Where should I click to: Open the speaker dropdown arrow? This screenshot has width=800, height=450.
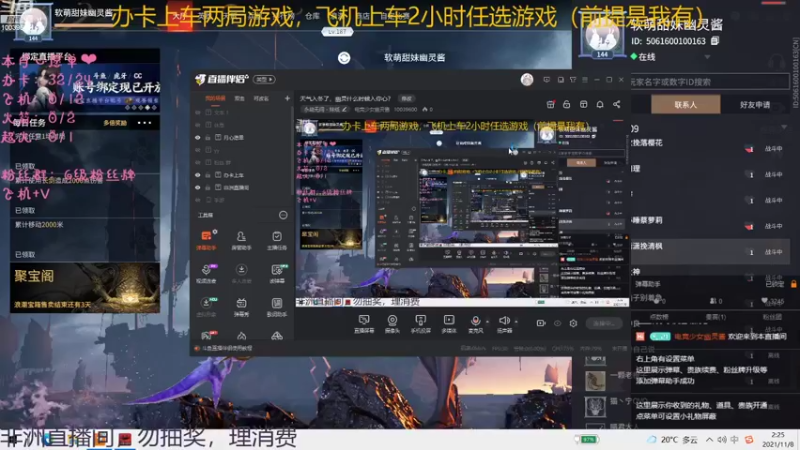tap(516, 322)
